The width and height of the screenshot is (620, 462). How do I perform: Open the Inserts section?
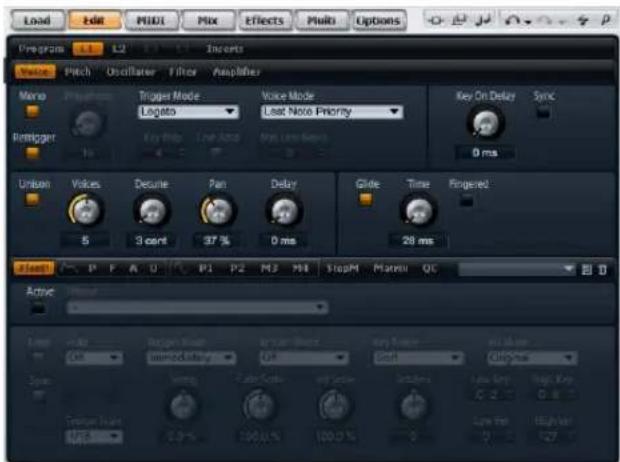[x=225, y=49]
